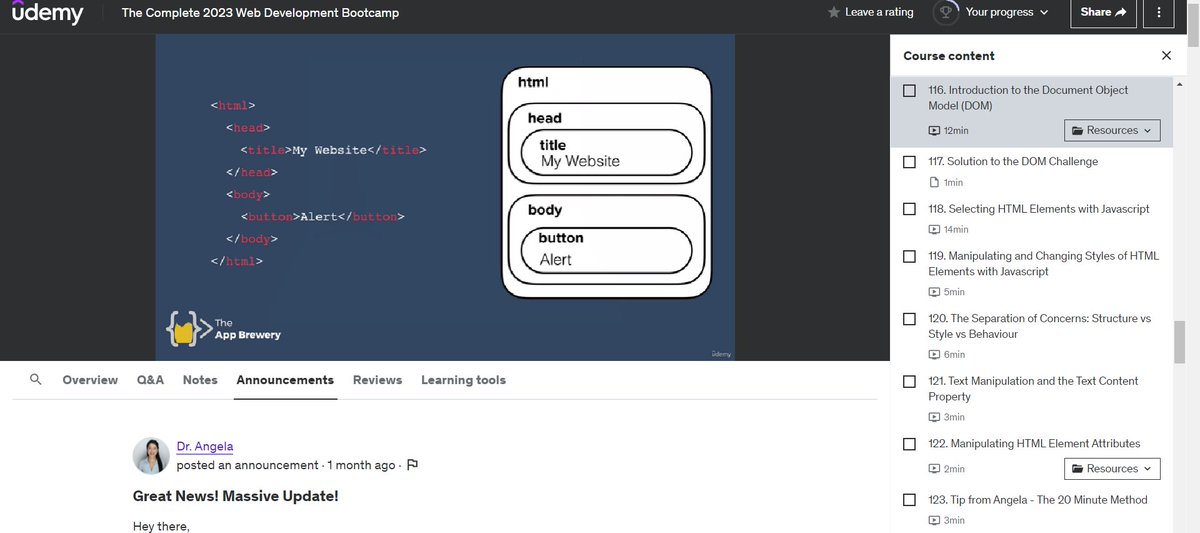This screenshot has height=533, width=1200.
Task: Switch to the Q&A tab
Action: [150, 380]
